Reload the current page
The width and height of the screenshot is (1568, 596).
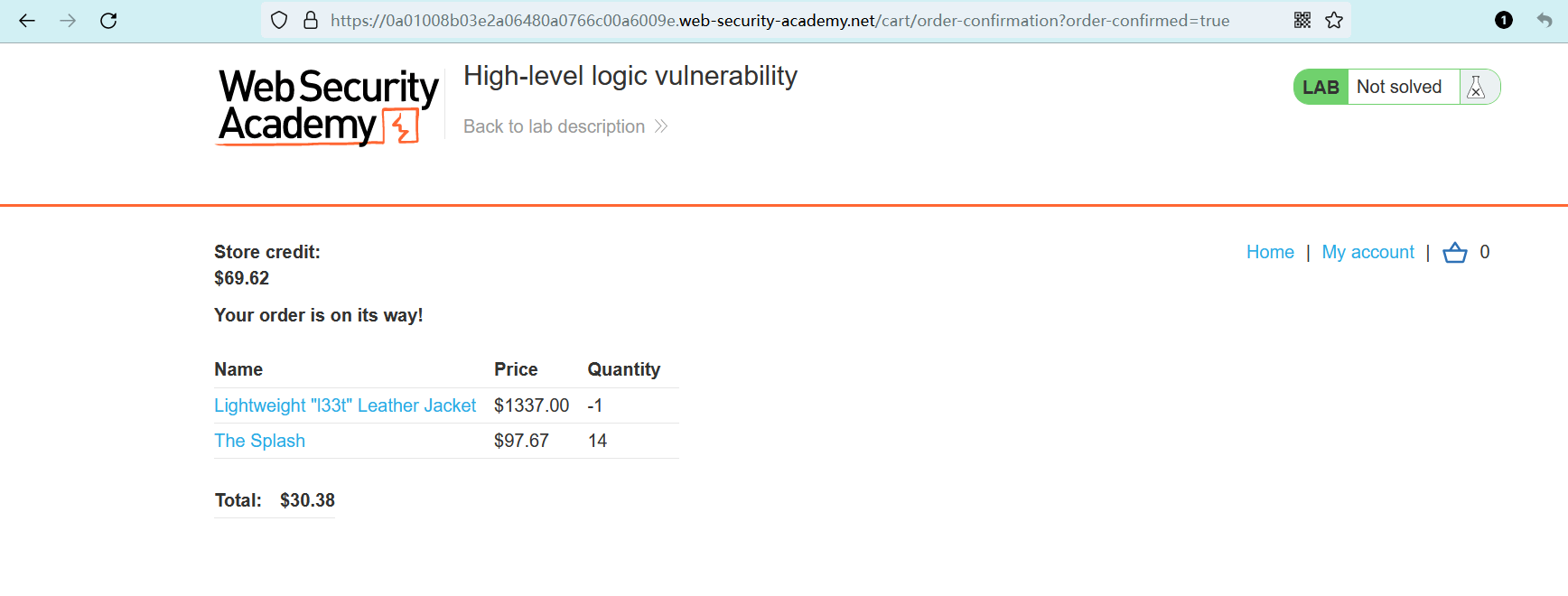108,21
